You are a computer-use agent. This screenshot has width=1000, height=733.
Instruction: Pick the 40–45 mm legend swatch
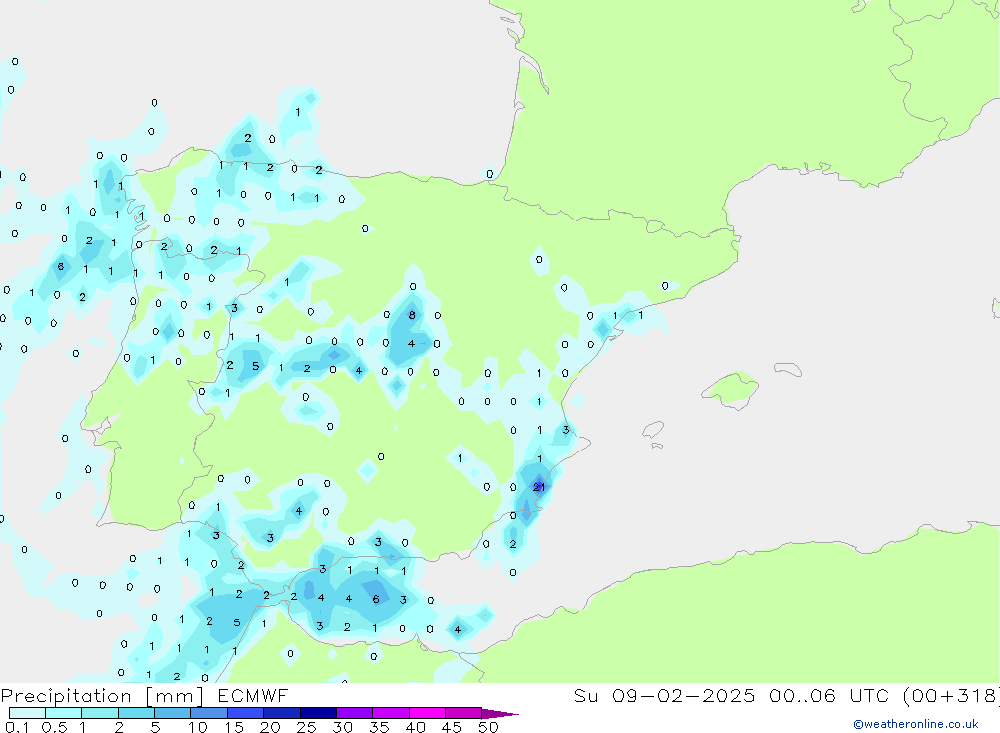pos(427,713)
